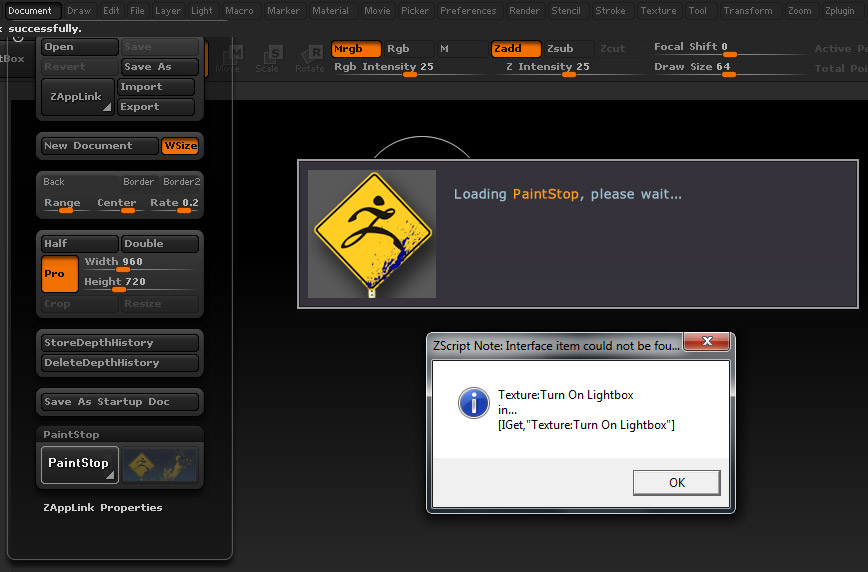Toggle the WSize button
This screenshot has width=868, height=572.
(x=180, y=146)
